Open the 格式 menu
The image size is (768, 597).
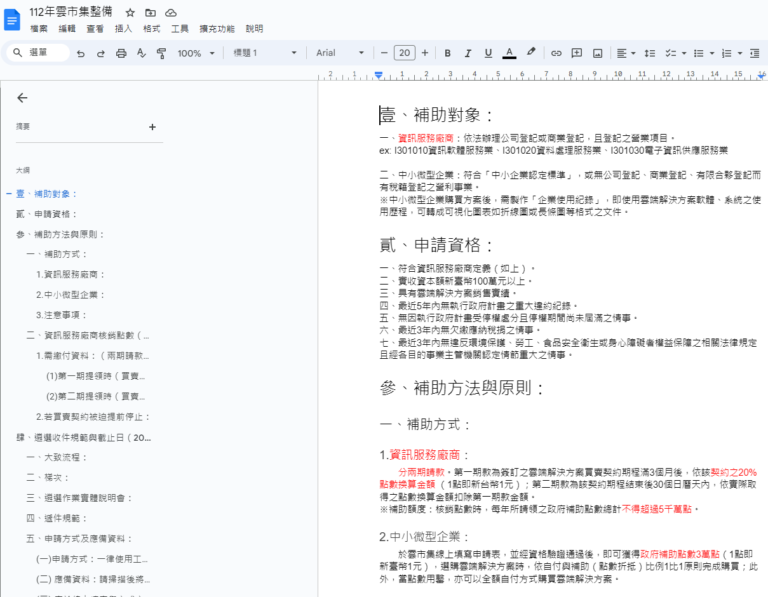pos(151,29)
